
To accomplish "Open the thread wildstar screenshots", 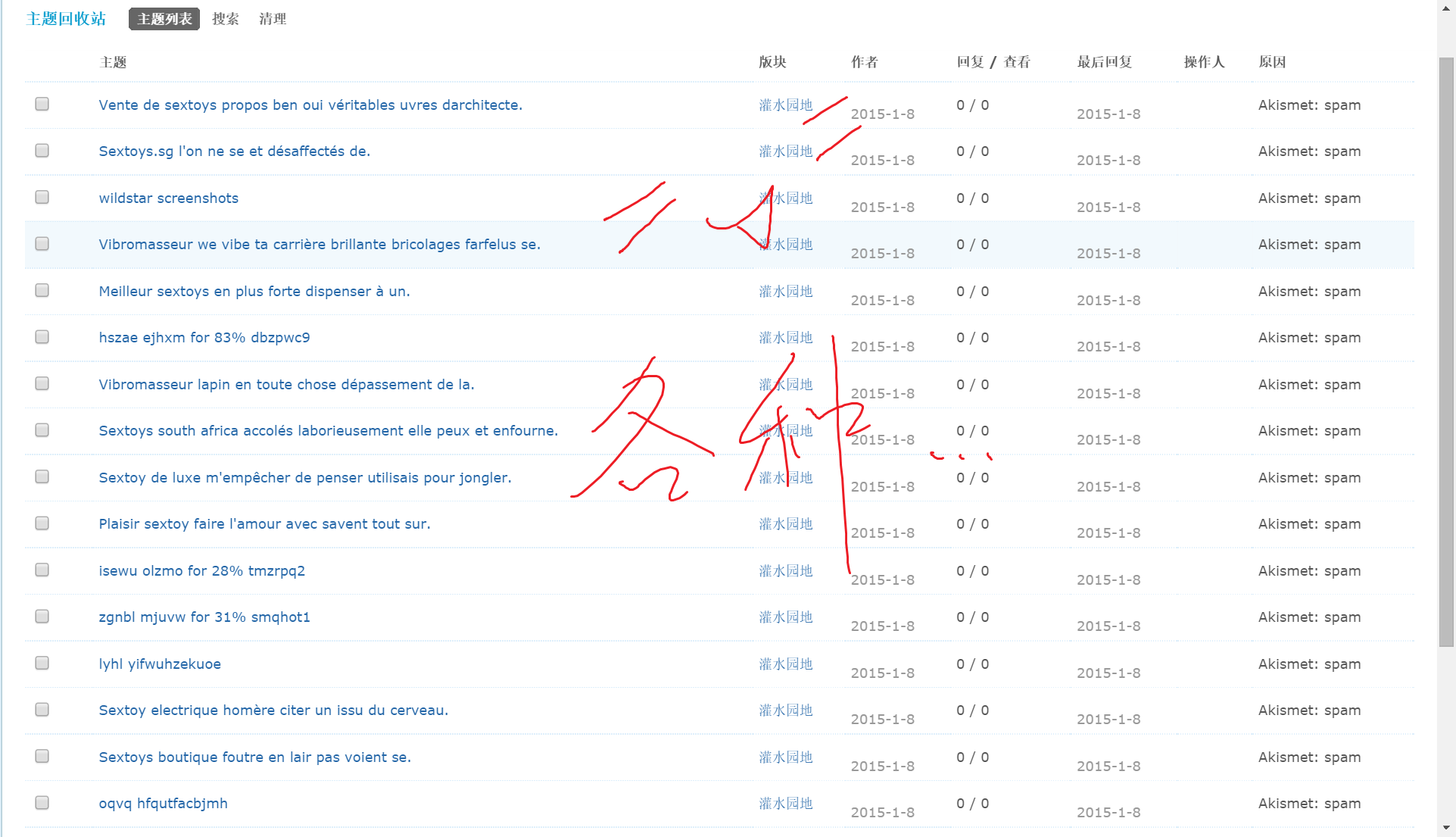I will pos(168,198).
